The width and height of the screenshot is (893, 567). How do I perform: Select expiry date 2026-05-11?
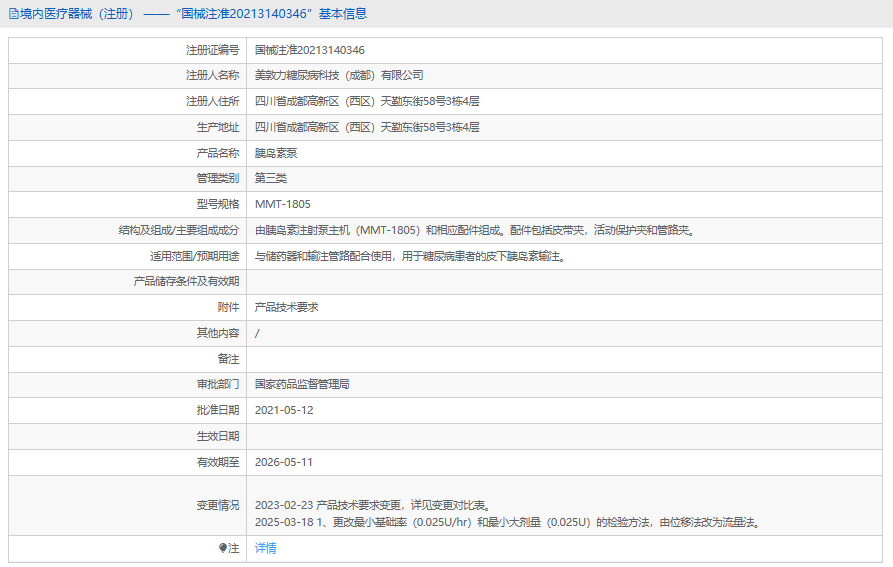pos(284,462)
